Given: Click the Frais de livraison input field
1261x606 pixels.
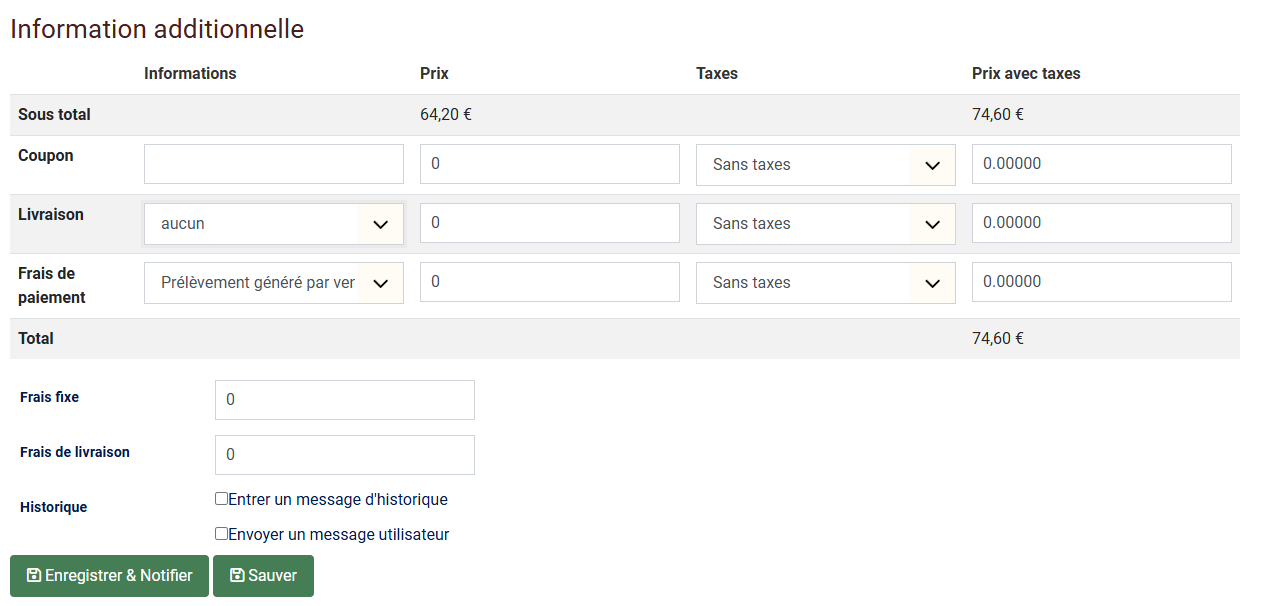Looking at the screenshot, I should coord(344,455).
